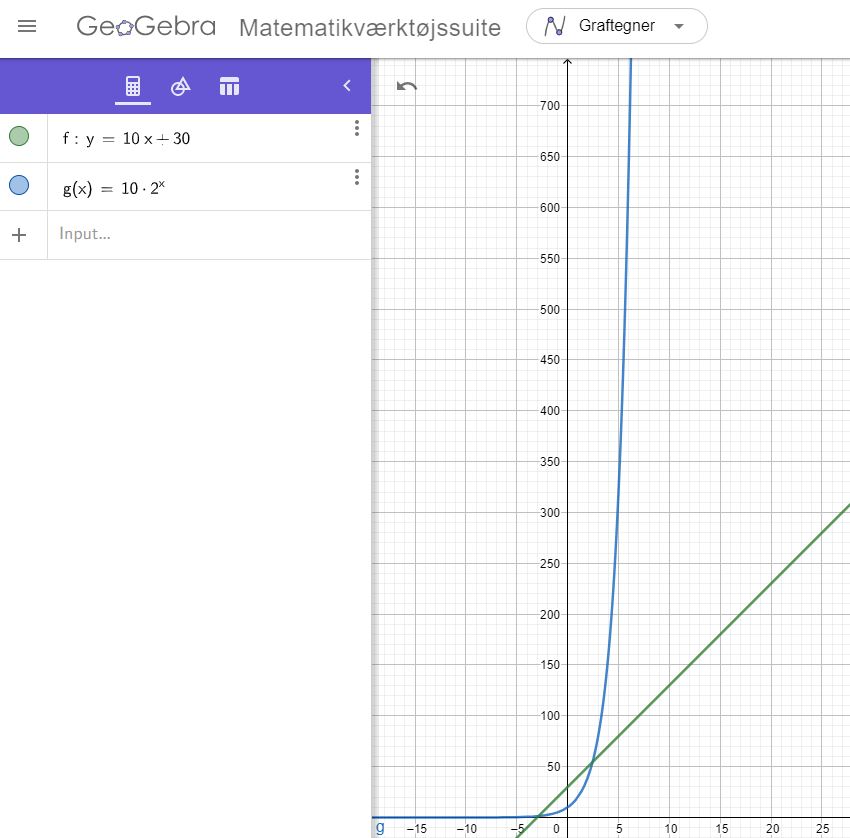The image size is (850, 838).
Task: Click the 700 label on y-axis
Action: click(549, 106)
